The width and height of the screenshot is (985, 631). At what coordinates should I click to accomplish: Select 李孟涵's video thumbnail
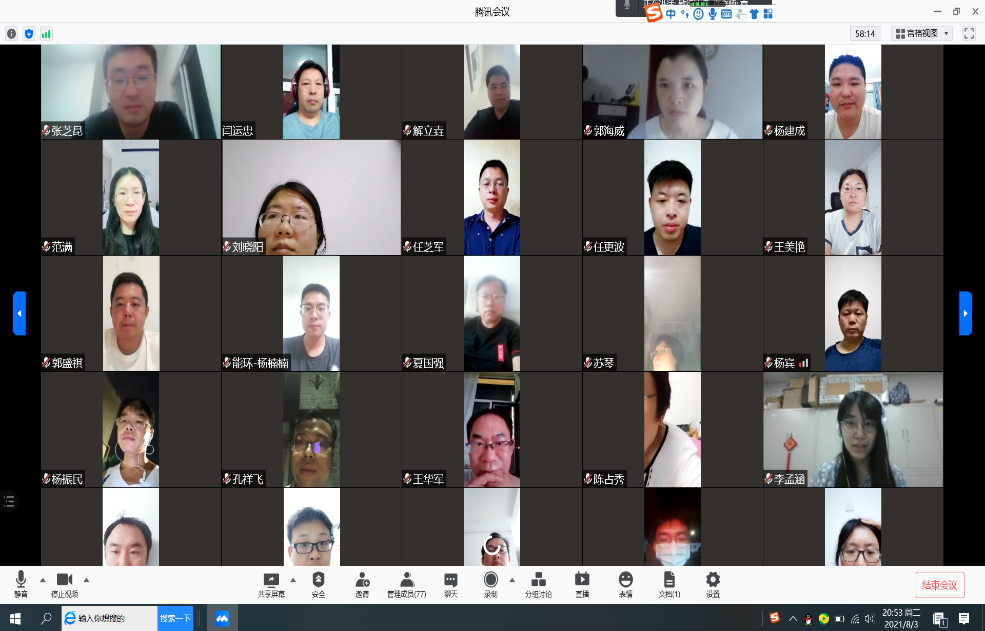point(853,430)
